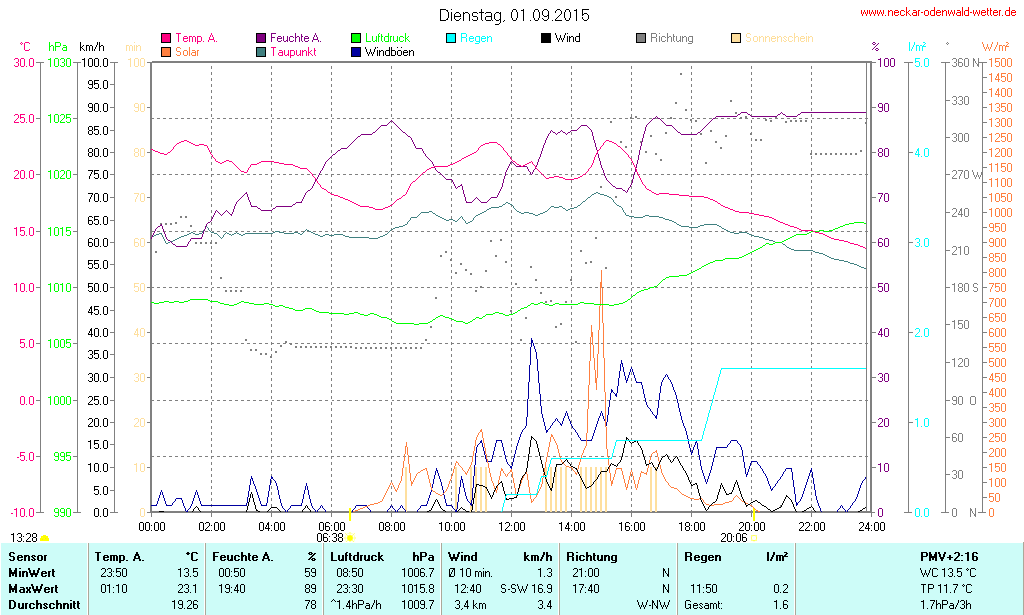Image resolution: width=1024 pixels, height=615 pixels.
Task: Click the MaxWert row label
Action: [32, 588]
